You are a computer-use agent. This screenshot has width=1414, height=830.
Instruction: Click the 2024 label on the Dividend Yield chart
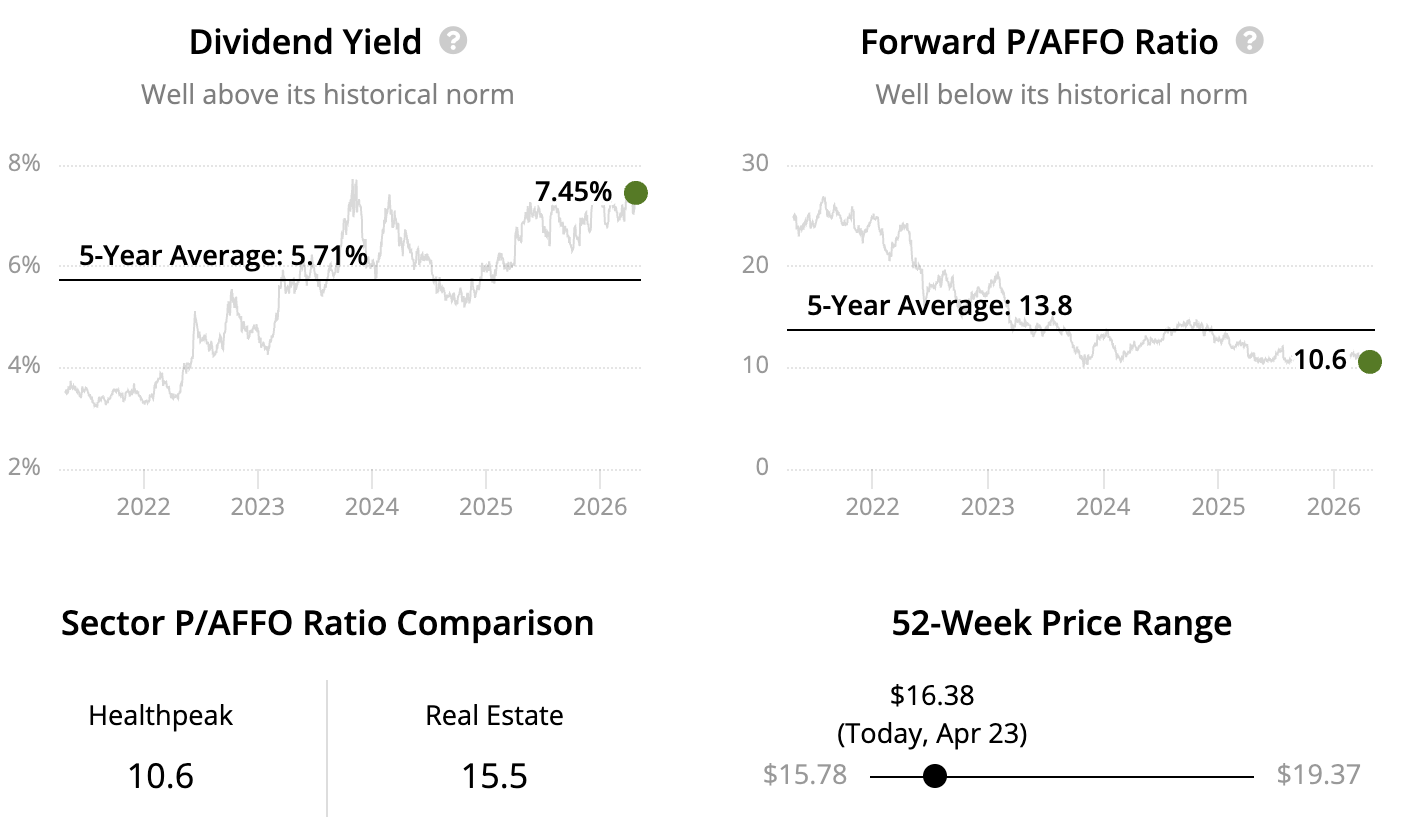(371, 506)
